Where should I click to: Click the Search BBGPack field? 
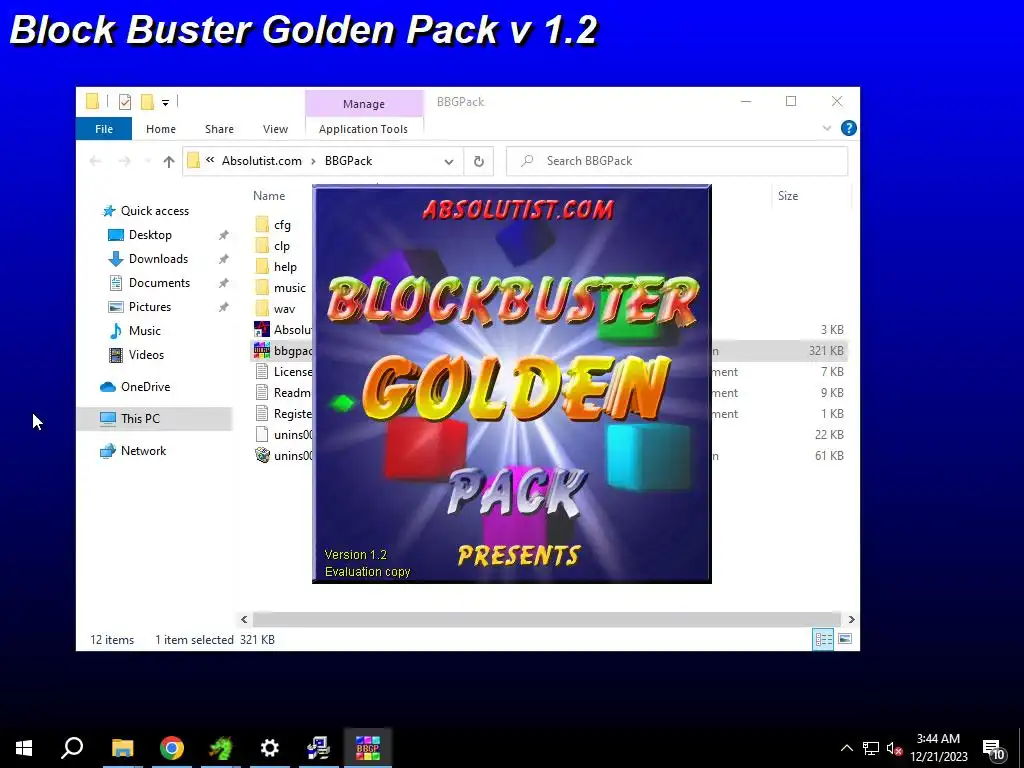pyautogui.click(x=677, y=161)
